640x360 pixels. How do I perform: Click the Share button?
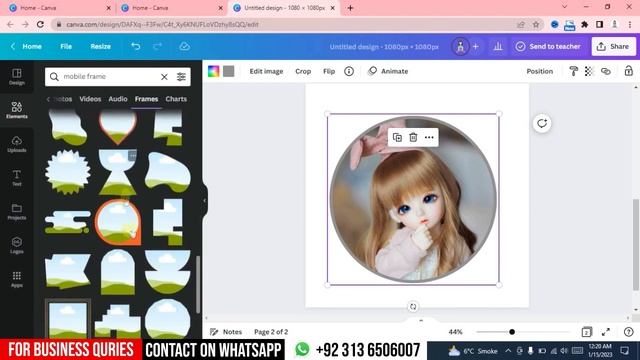[613, 47]
